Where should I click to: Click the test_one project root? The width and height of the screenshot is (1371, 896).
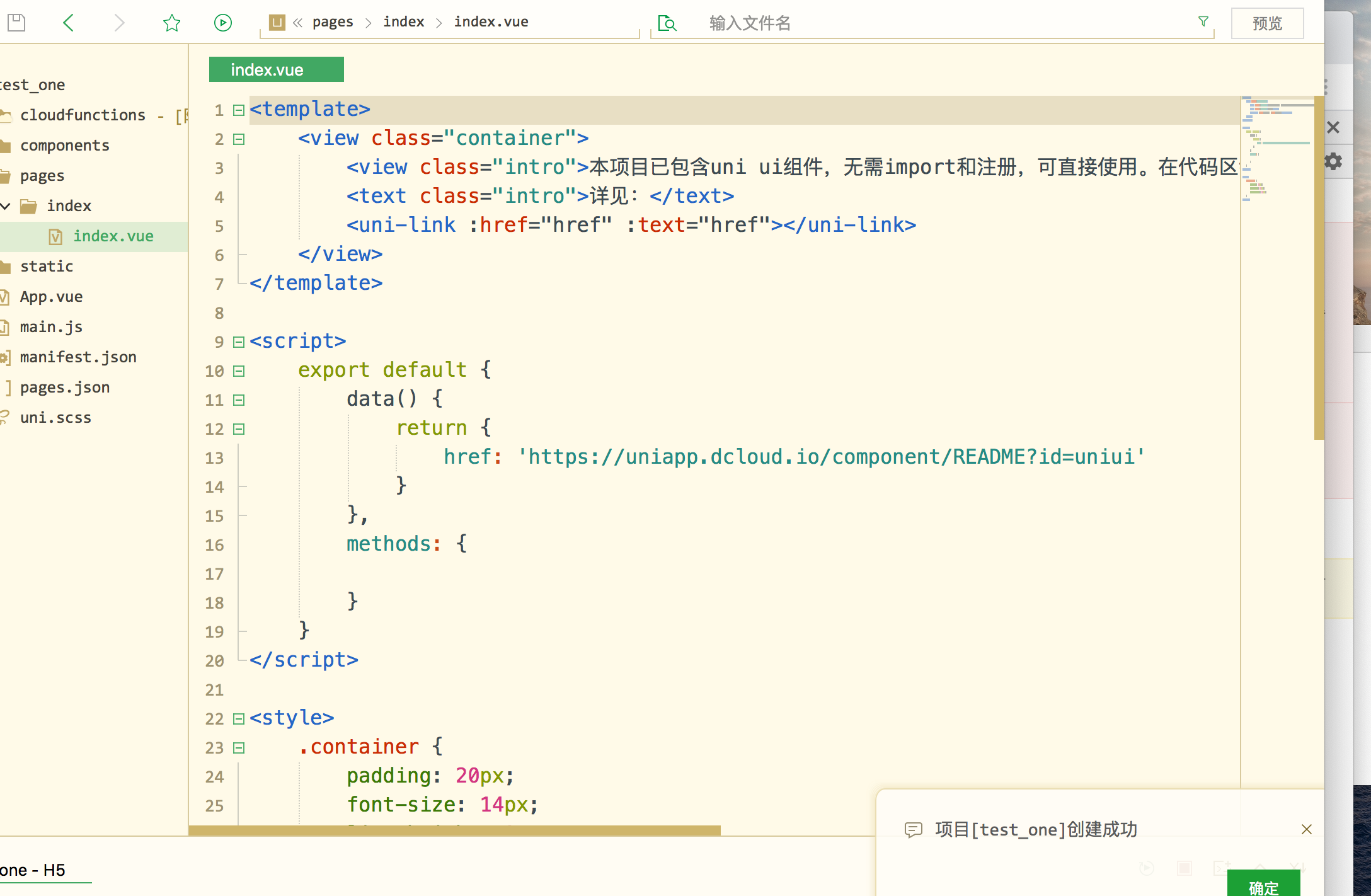coord(33,84)
